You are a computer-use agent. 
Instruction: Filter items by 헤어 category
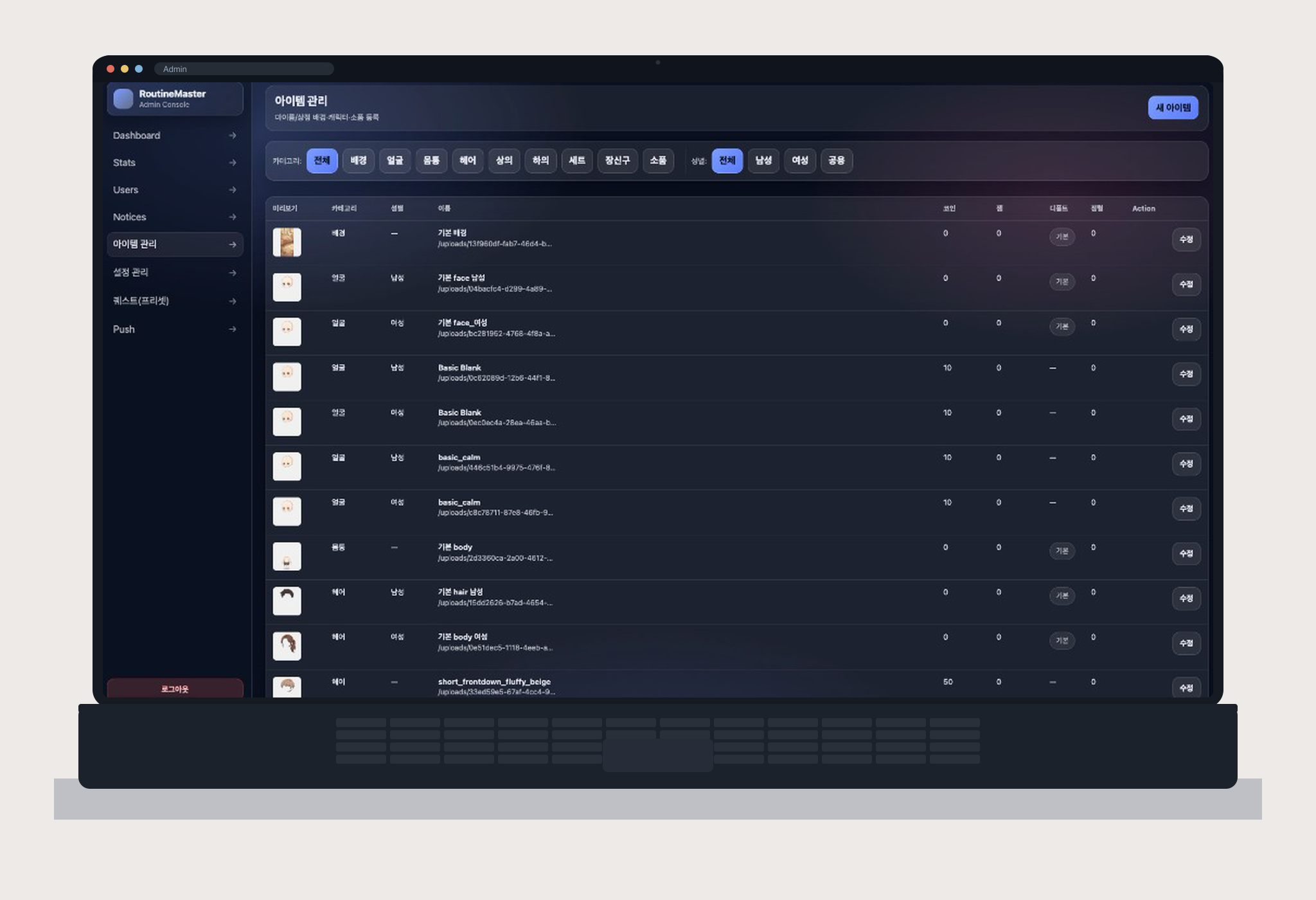click(x=468, y=161)
